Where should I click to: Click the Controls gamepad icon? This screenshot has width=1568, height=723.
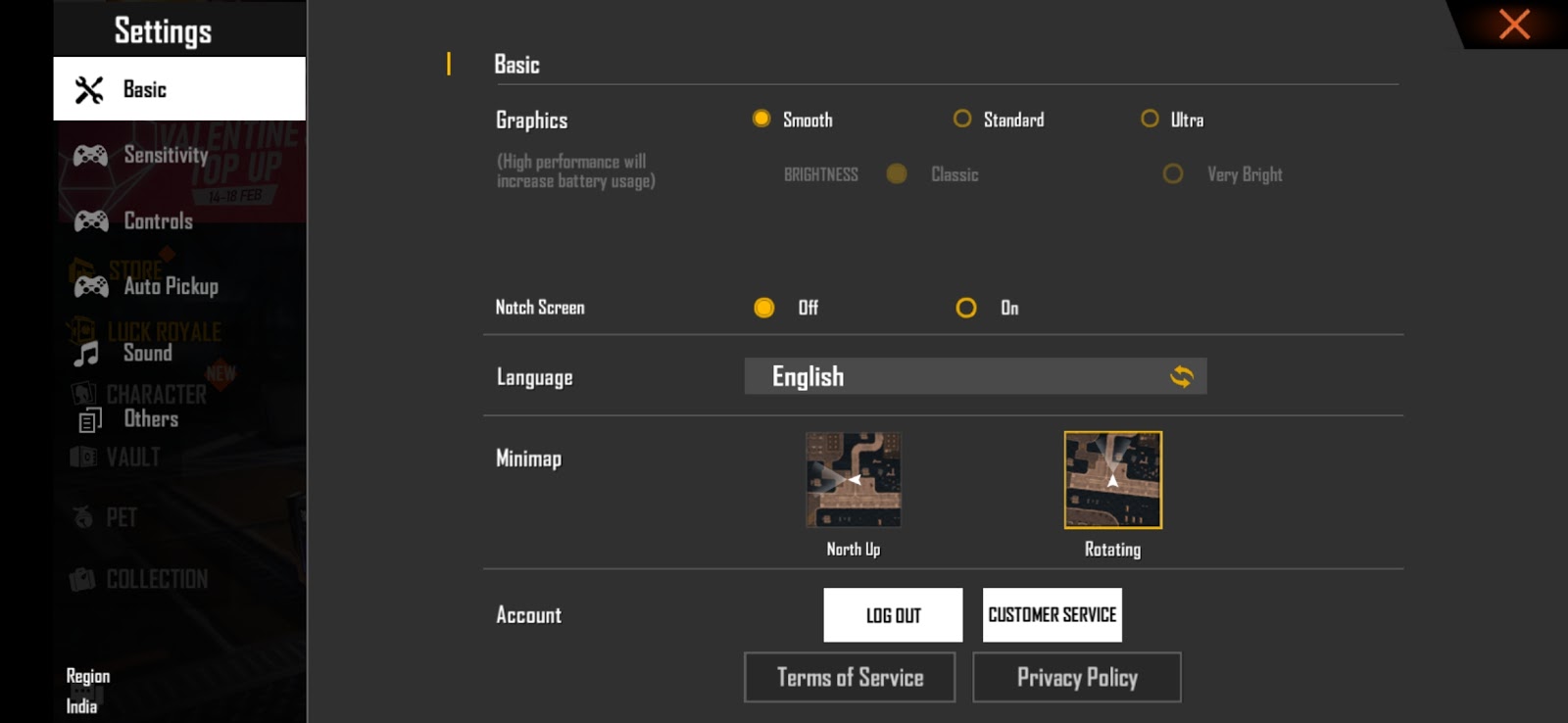pyautogui.click(x=91, y=220)
